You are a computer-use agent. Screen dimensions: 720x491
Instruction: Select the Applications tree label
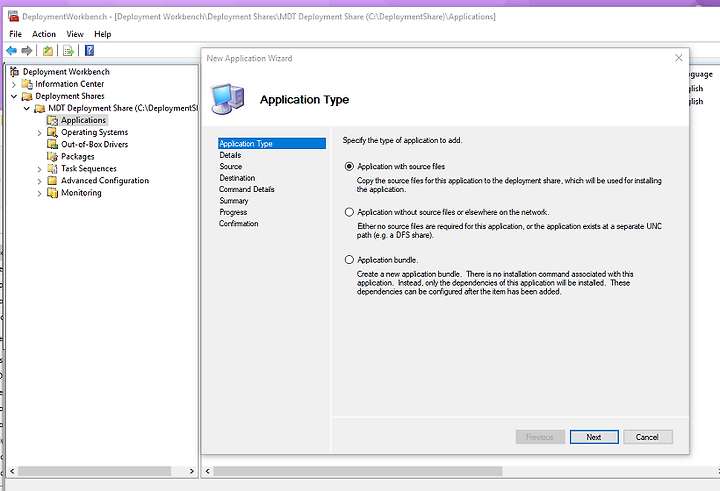[x=84, y=120]
